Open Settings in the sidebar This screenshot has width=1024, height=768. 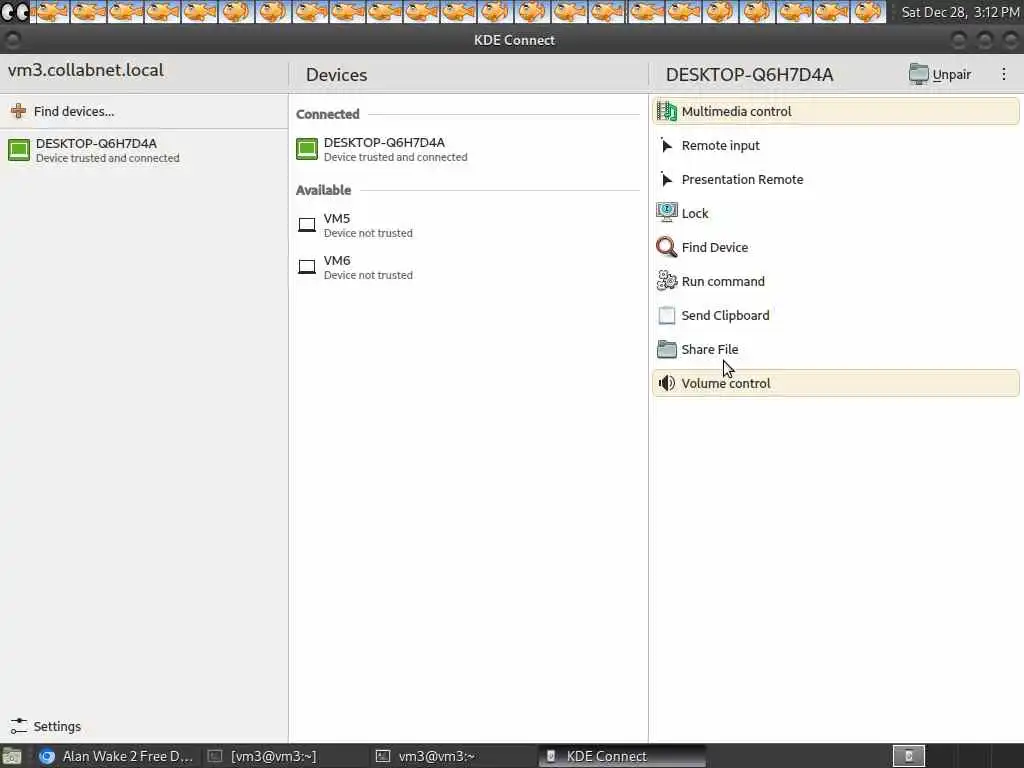[144, 726]
